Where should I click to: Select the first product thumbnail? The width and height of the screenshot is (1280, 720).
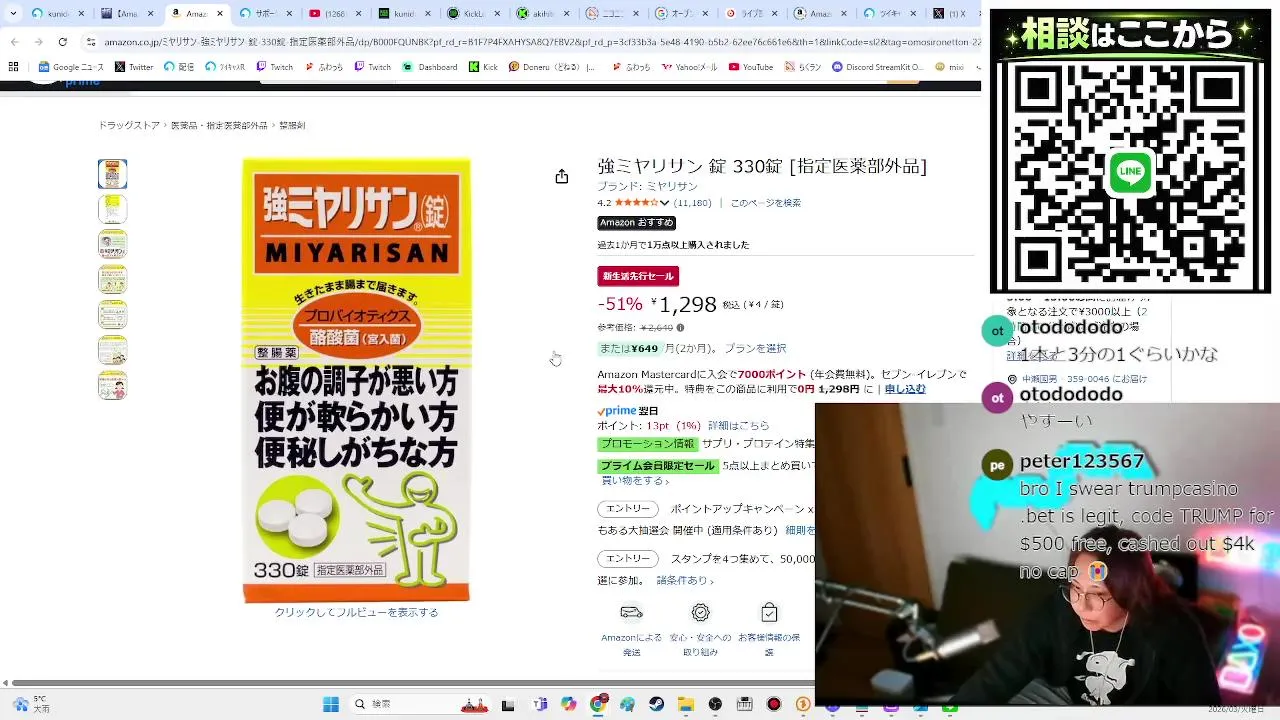click(x=112, y=174)
